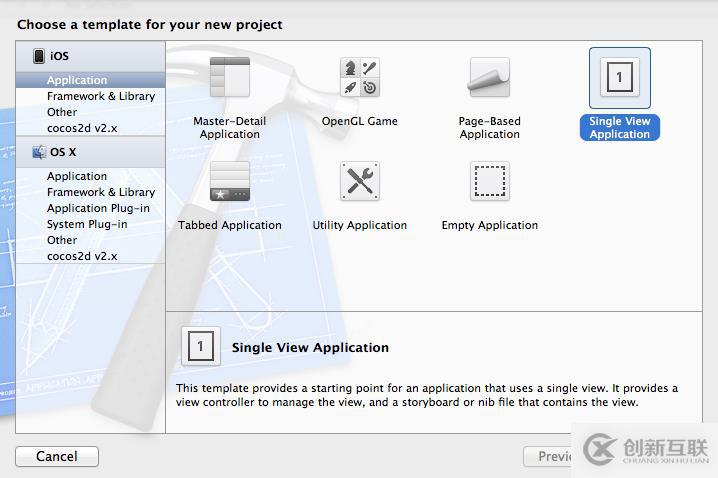Image resolution: width=718 pixels, height=478 pixels.
Task: Choose cocos2d v2.x under iOS
Action: tap(90, 128)
